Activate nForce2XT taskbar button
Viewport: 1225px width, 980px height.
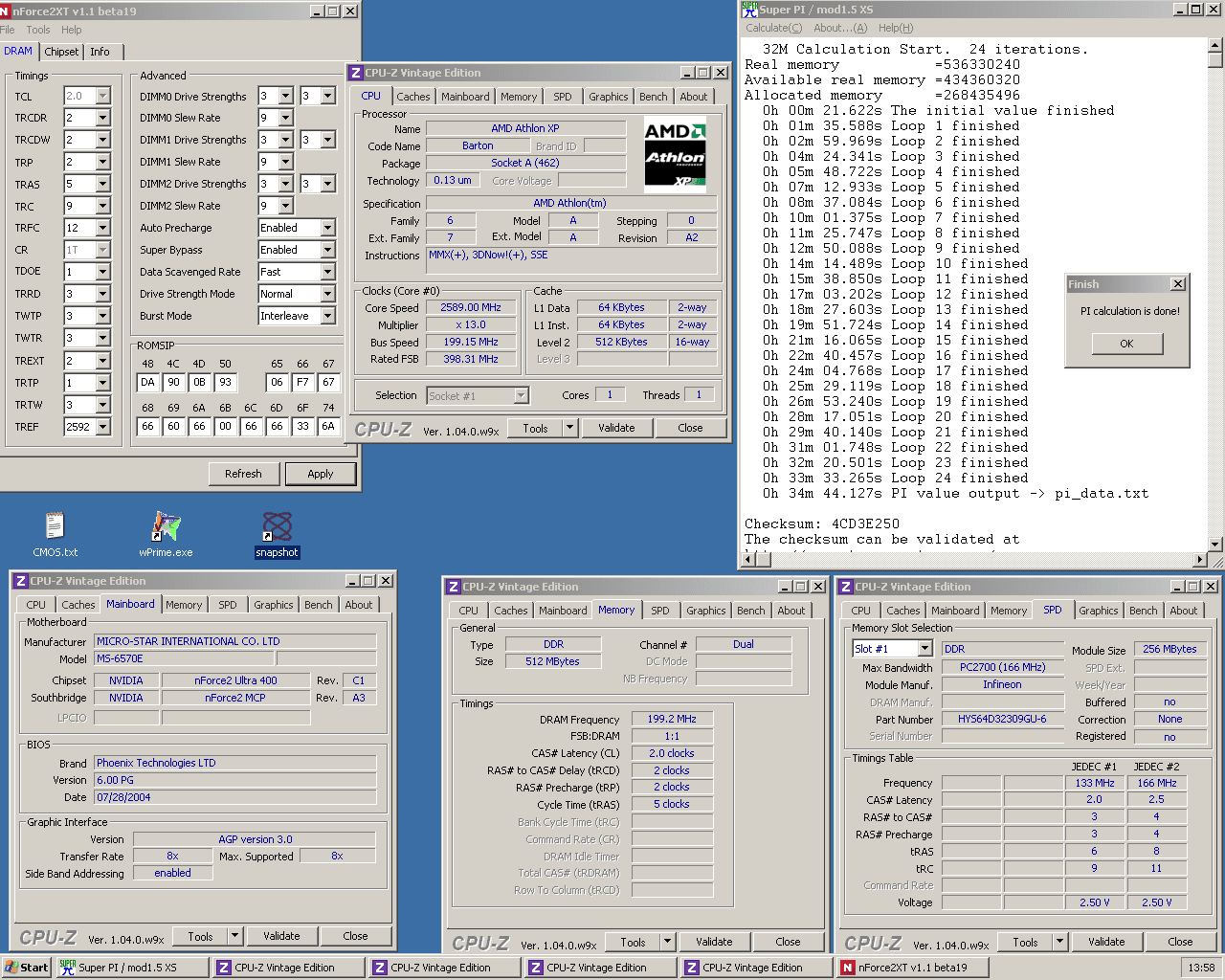[x=912, y=968]
